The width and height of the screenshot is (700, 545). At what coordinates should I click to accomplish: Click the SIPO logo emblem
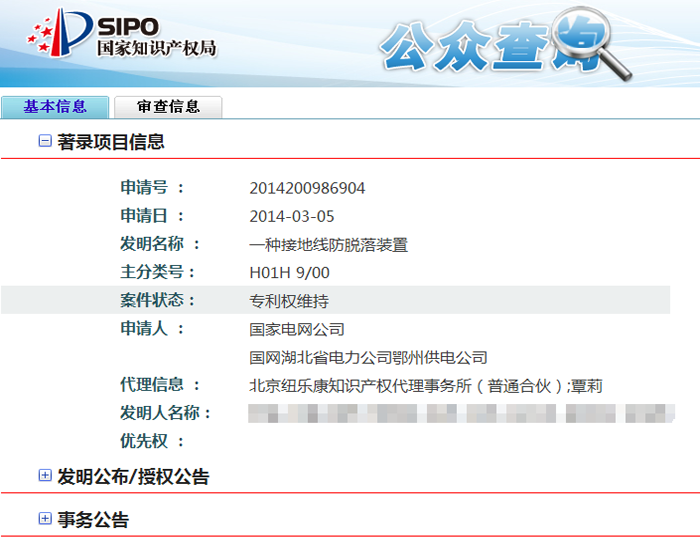pos(58,34)
